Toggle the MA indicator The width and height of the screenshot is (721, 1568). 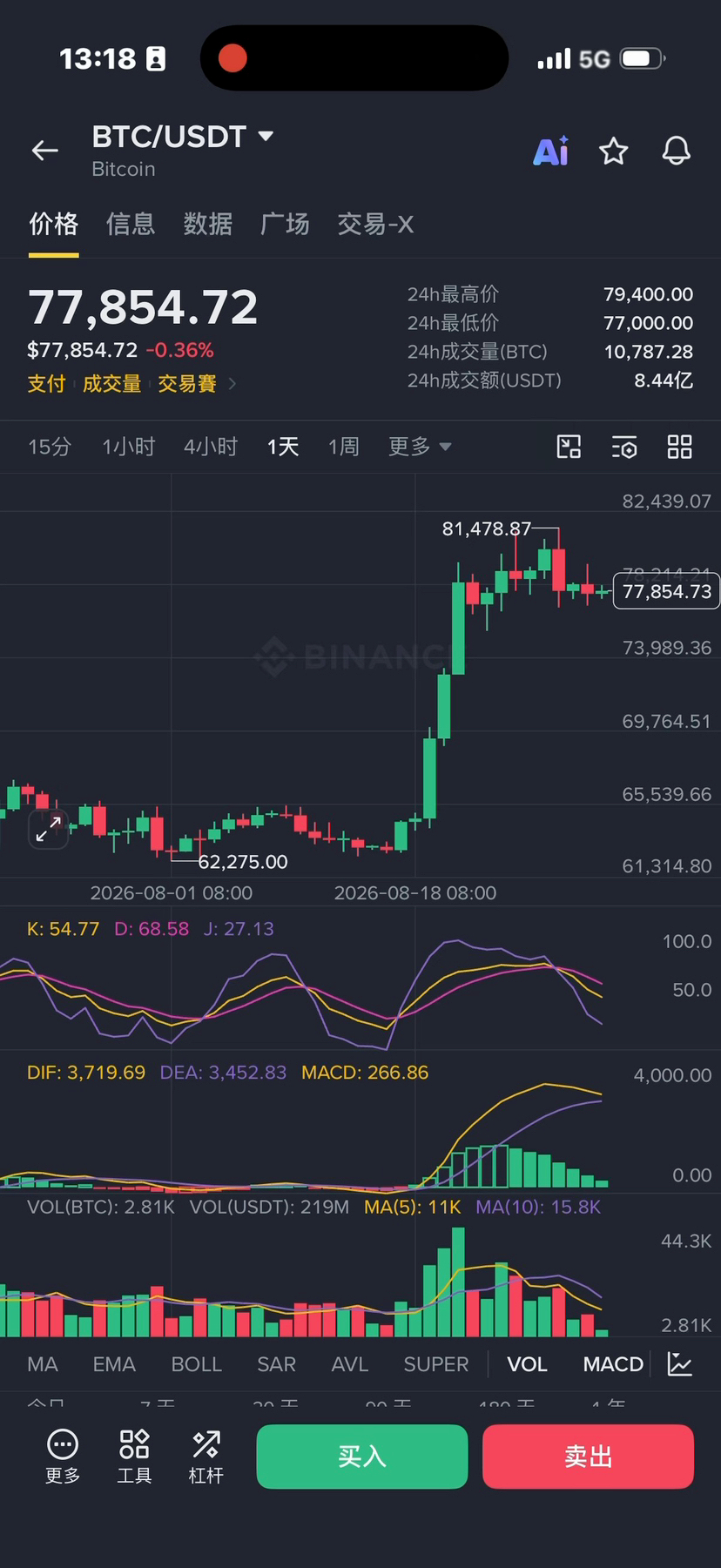coord(43,1364)
